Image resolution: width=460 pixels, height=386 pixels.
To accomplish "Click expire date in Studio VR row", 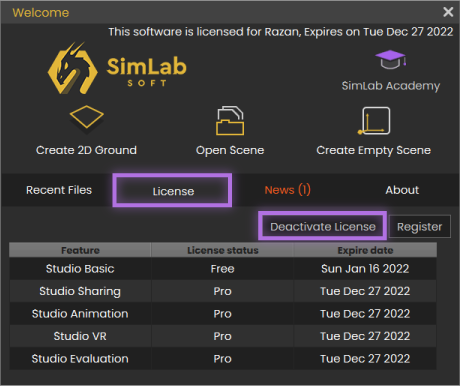I will coord(365,336).
